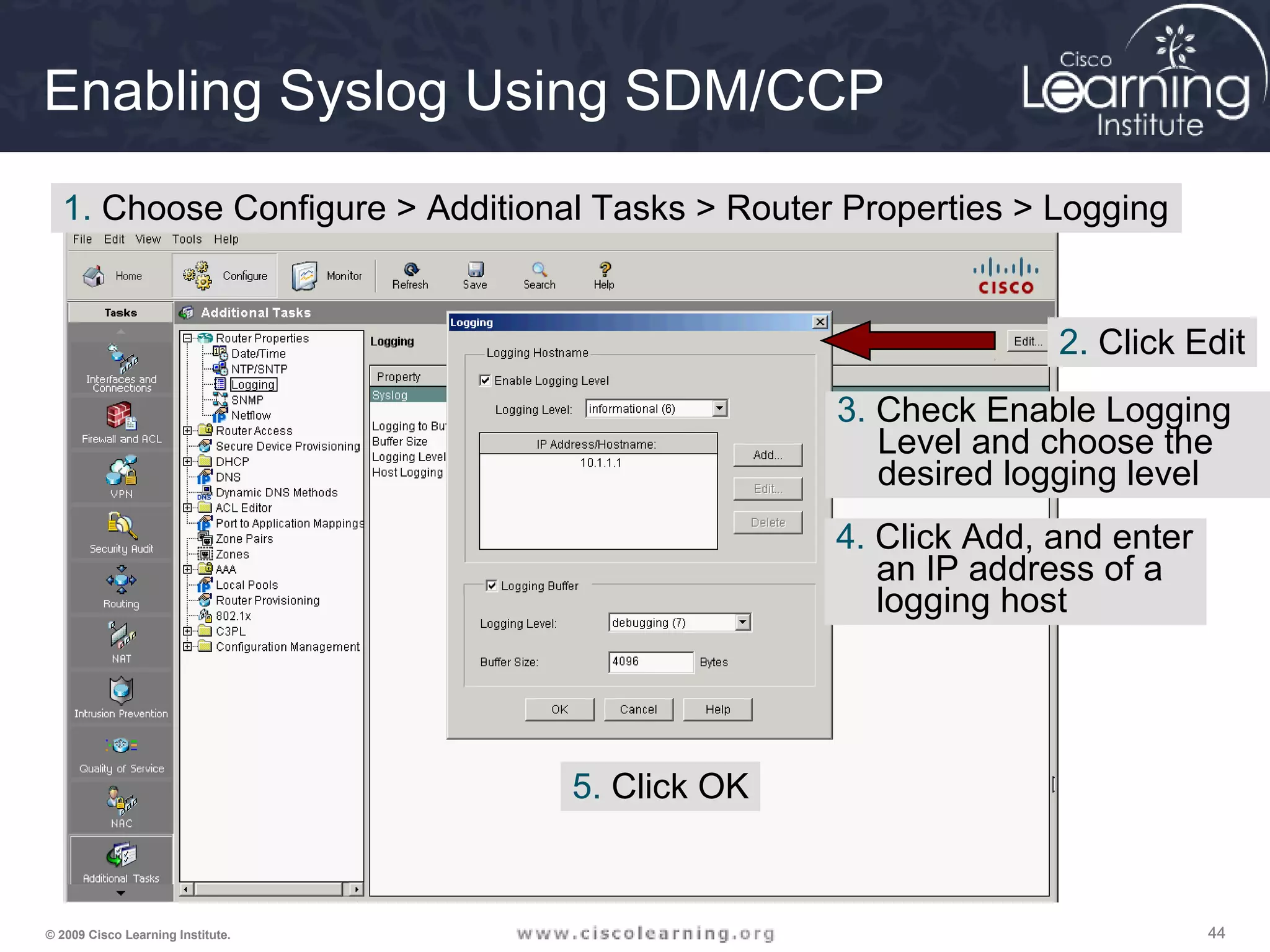Open the VPN task

tap(122, 477)
